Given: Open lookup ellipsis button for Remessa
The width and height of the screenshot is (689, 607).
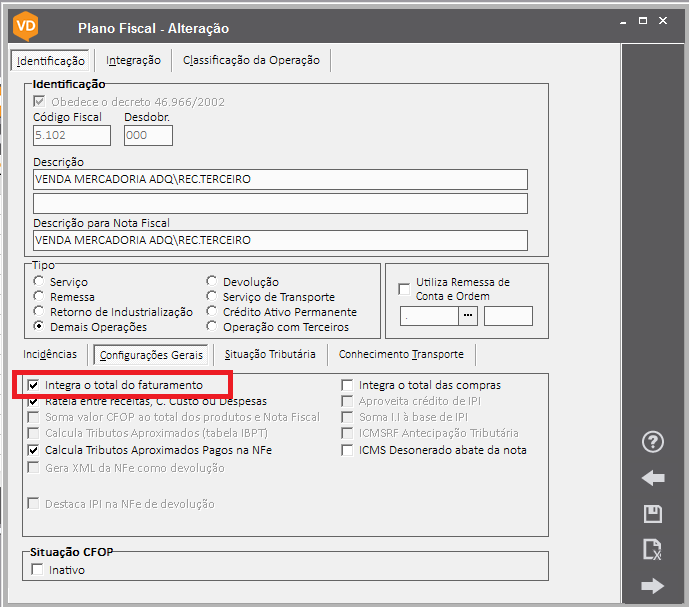Looking at the screenshot, I should click(468, 316).
